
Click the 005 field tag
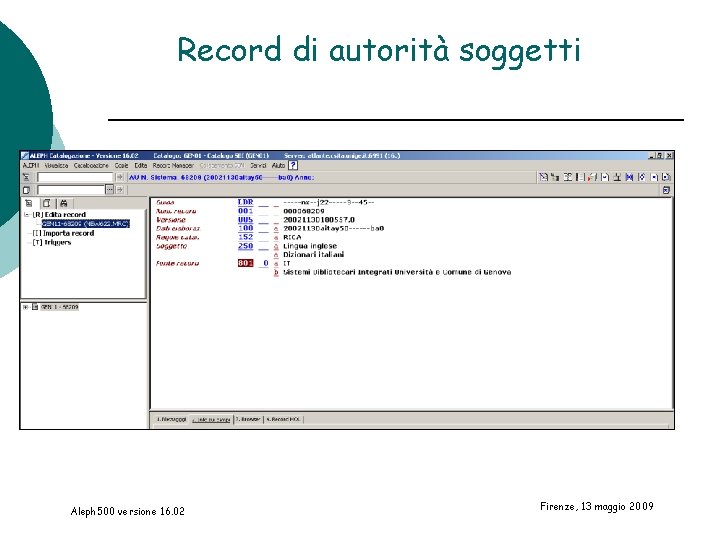245,219
